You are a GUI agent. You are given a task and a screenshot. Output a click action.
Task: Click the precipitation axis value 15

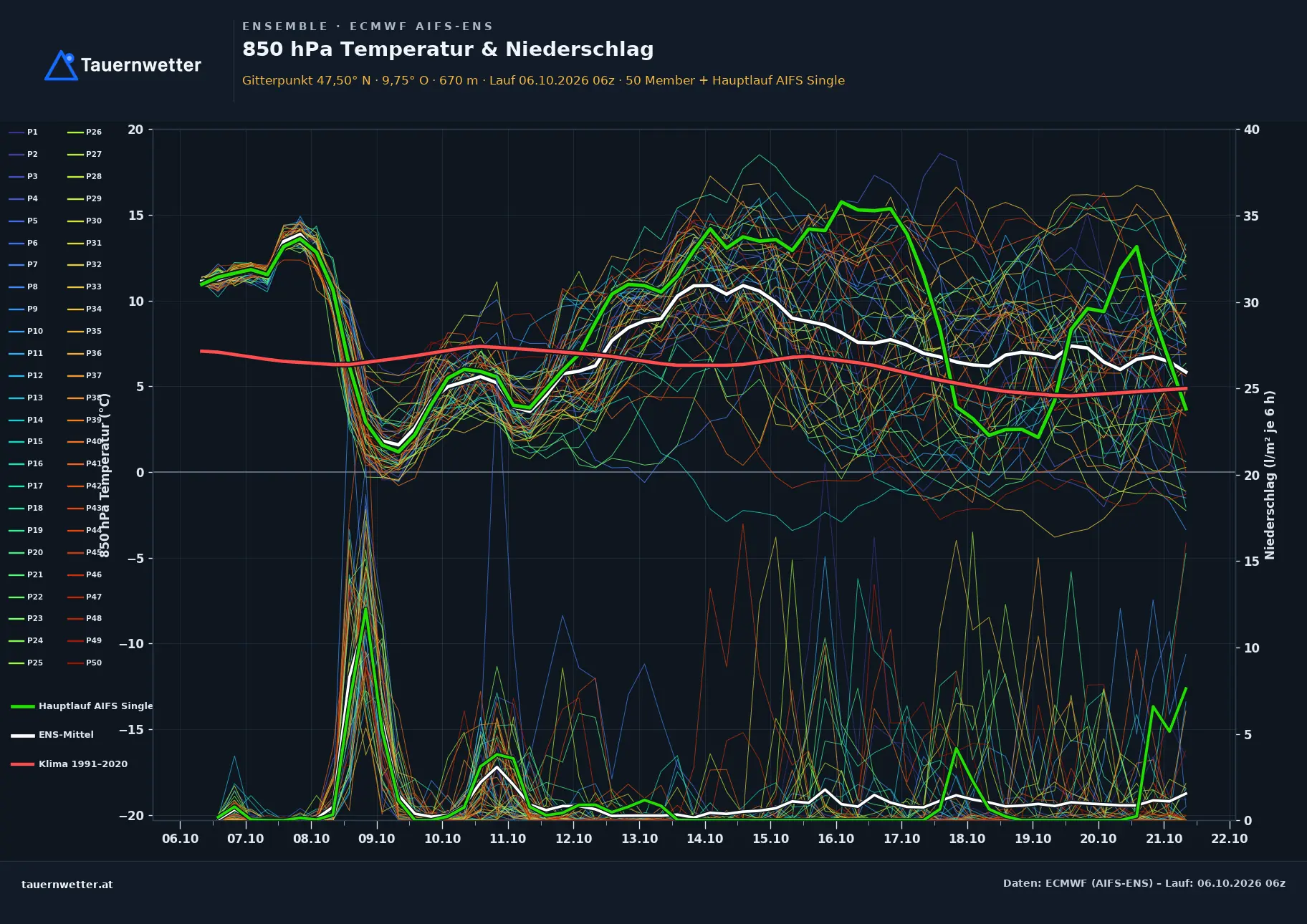(1252, 561)
